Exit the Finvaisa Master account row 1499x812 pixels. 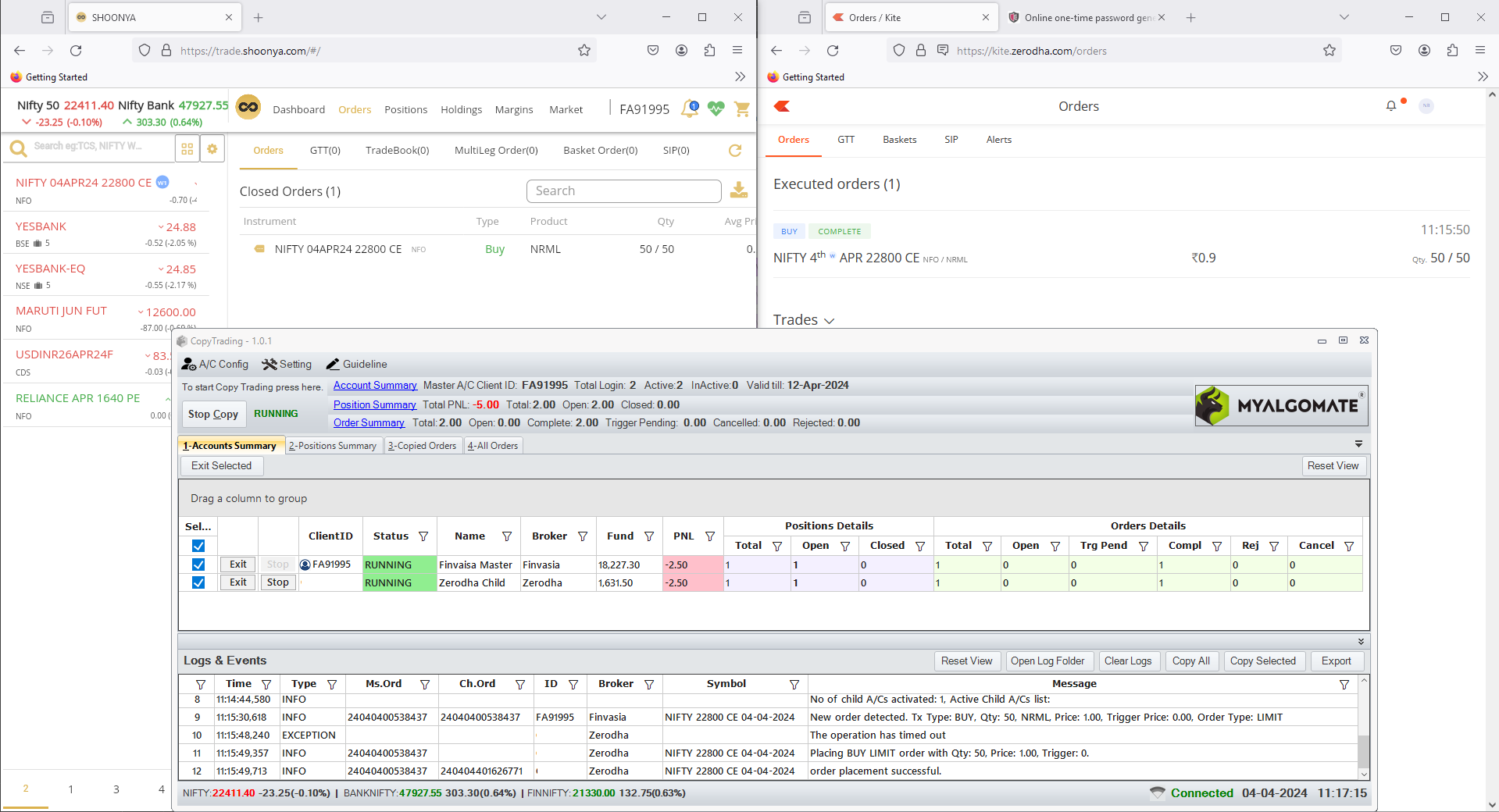[x=238, y=564]
